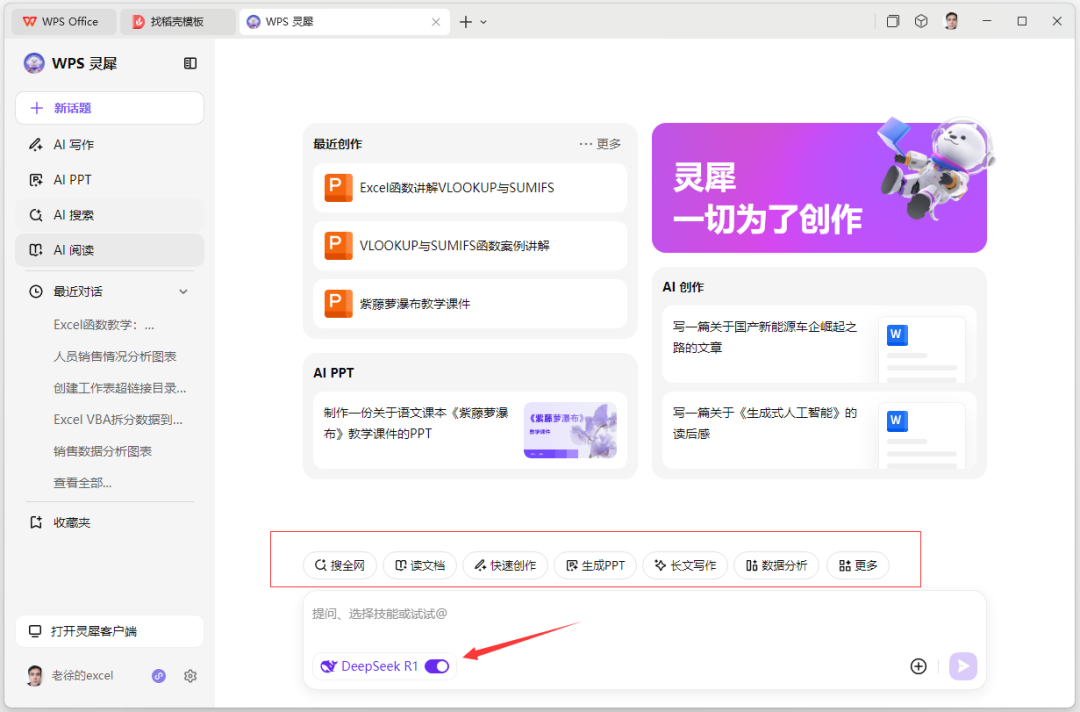Click the WPS 灵犀 logo in sidebar

(34, 63)
